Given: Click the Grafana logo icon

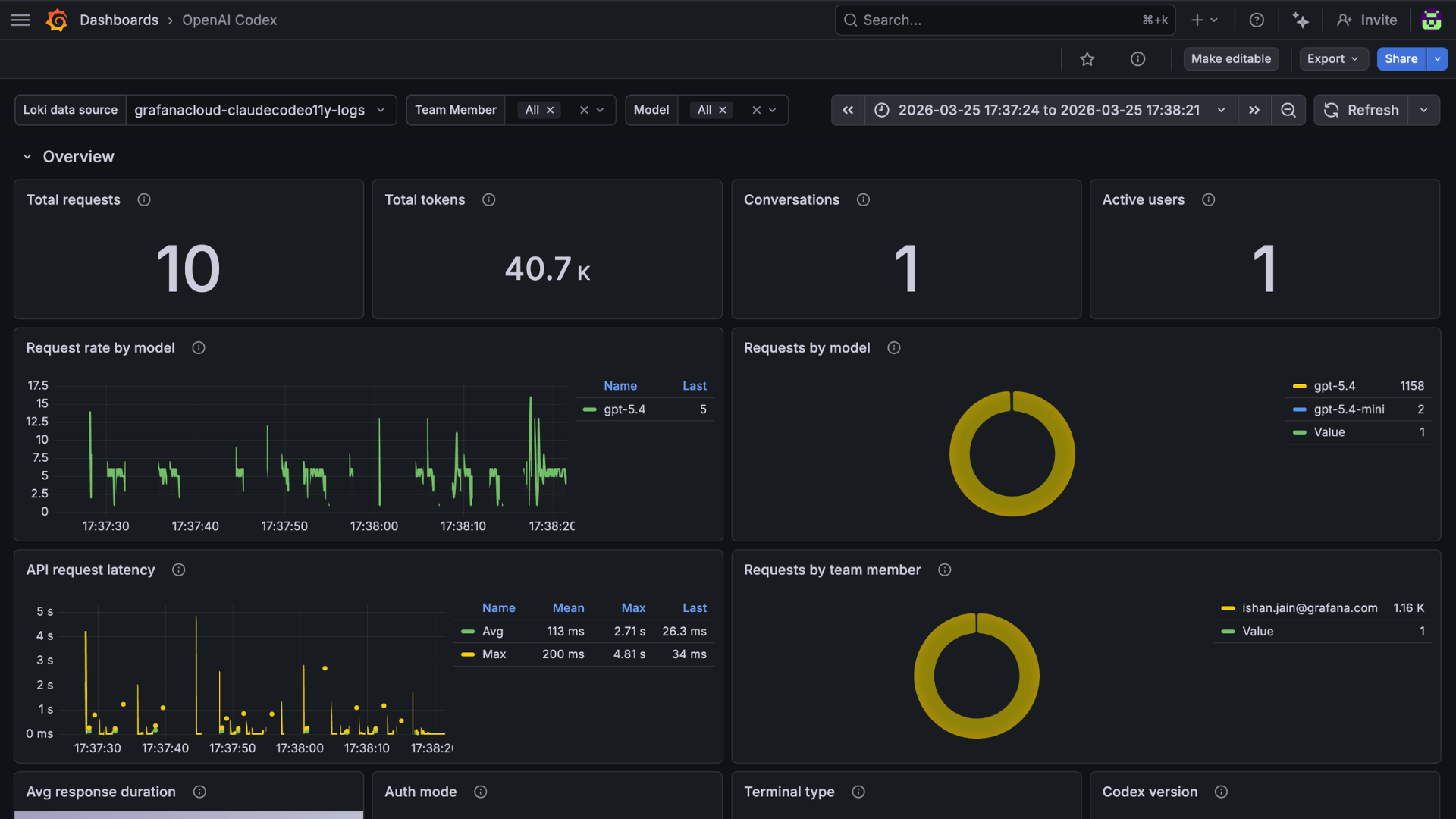Looking at the screenshot, I should coord(57,20).
